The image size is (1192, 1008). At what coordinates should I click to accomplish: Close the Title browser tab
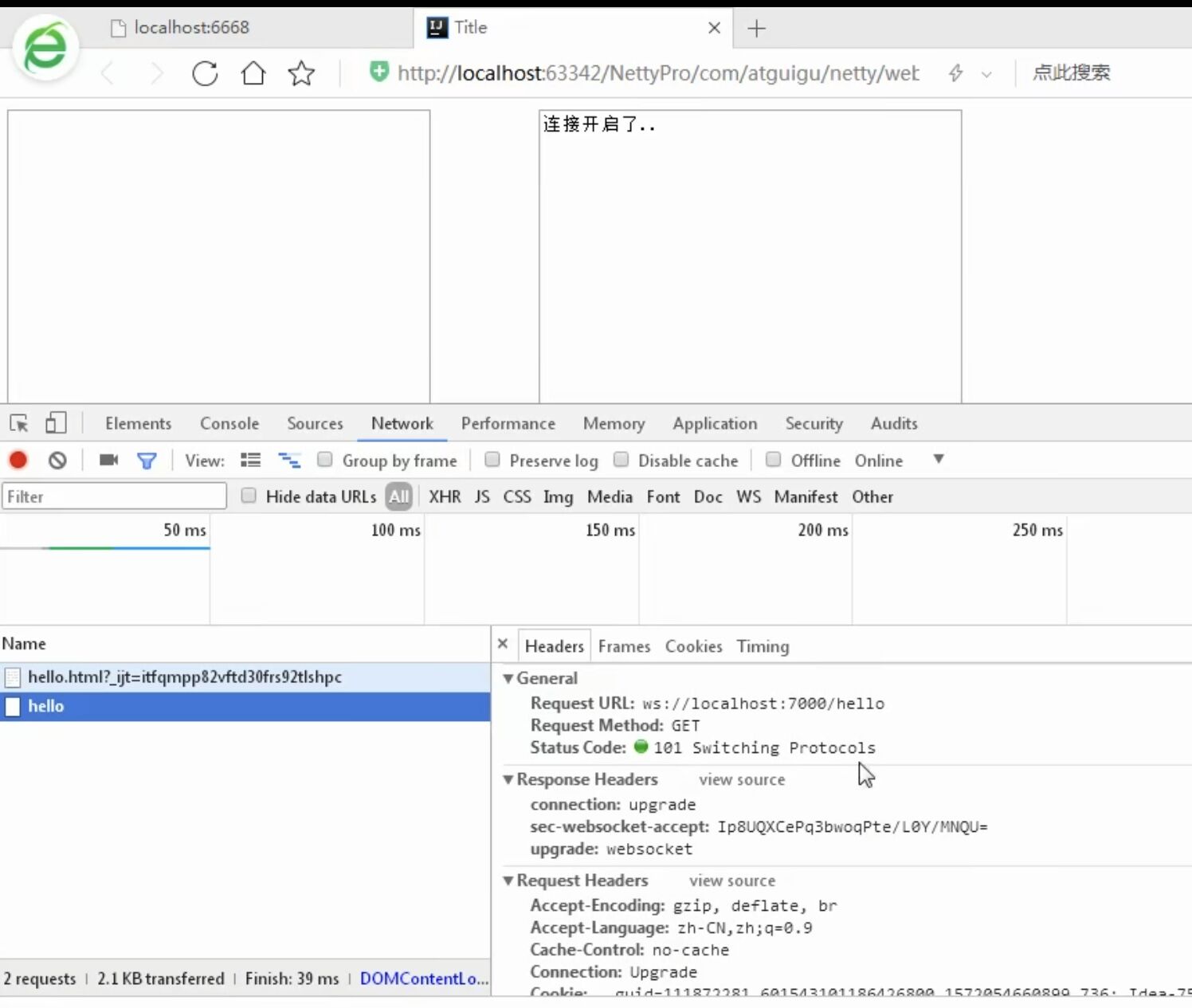click(714, 28)
